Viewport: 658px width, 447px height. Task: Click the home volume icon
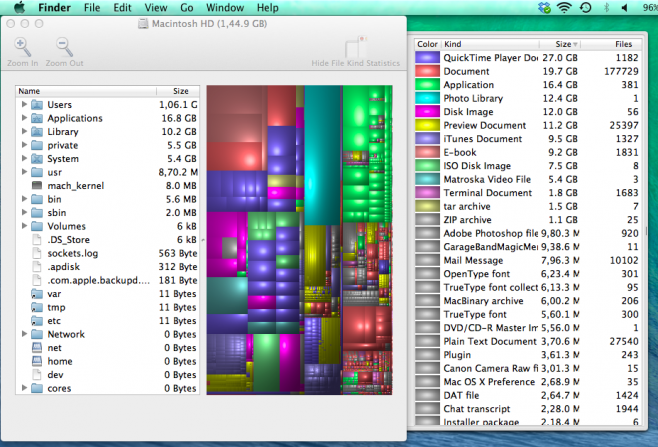[37, 361]
